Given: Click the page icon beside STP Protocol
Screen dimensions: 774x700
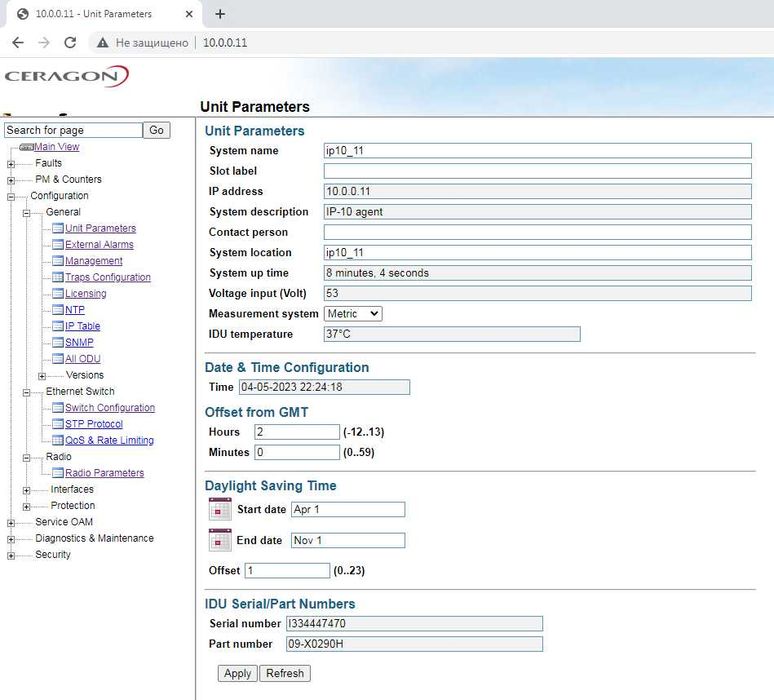Looking at the screenshot, I should click(58, 424).
